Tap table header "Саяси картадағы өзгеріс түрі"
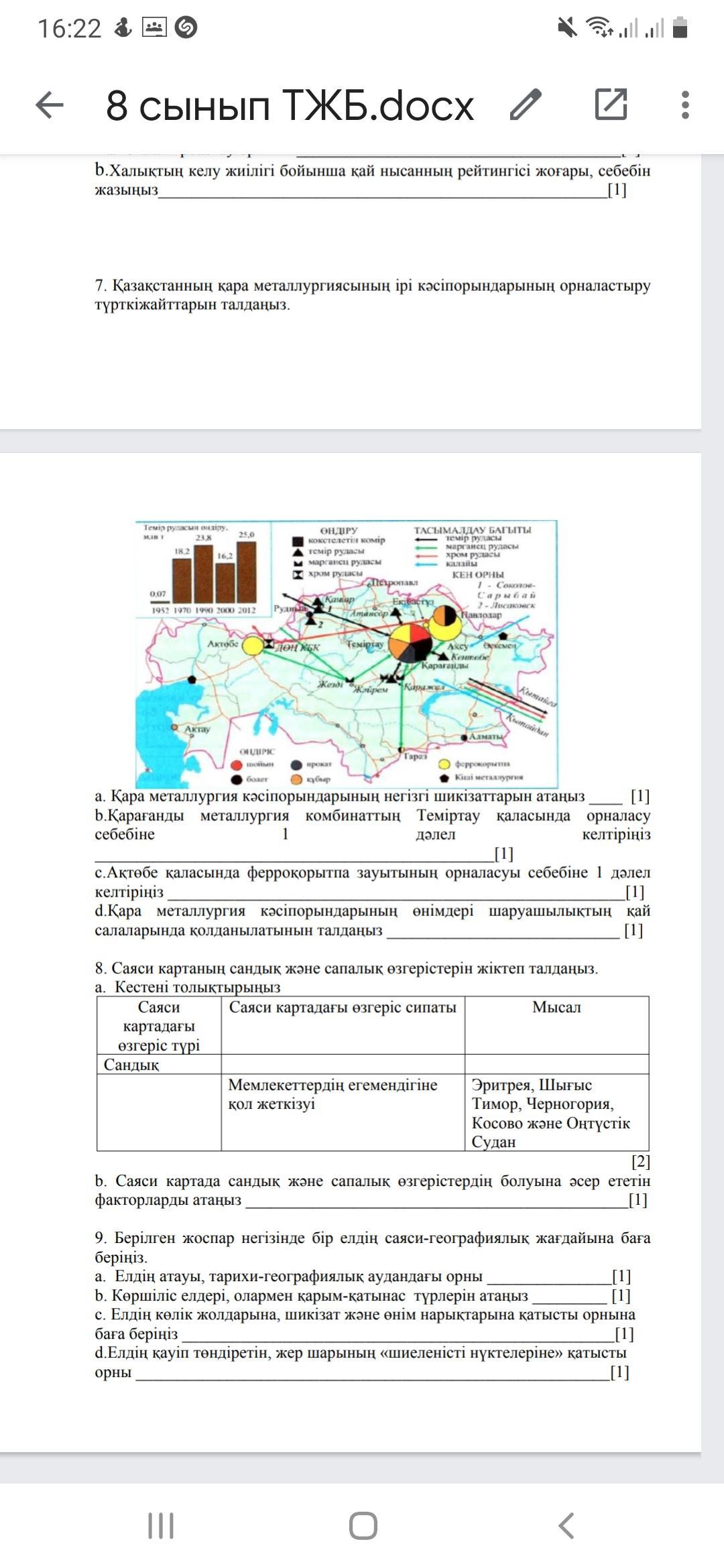The width and height of the screenshot is (724, 1568). (x=159, y=1026)
